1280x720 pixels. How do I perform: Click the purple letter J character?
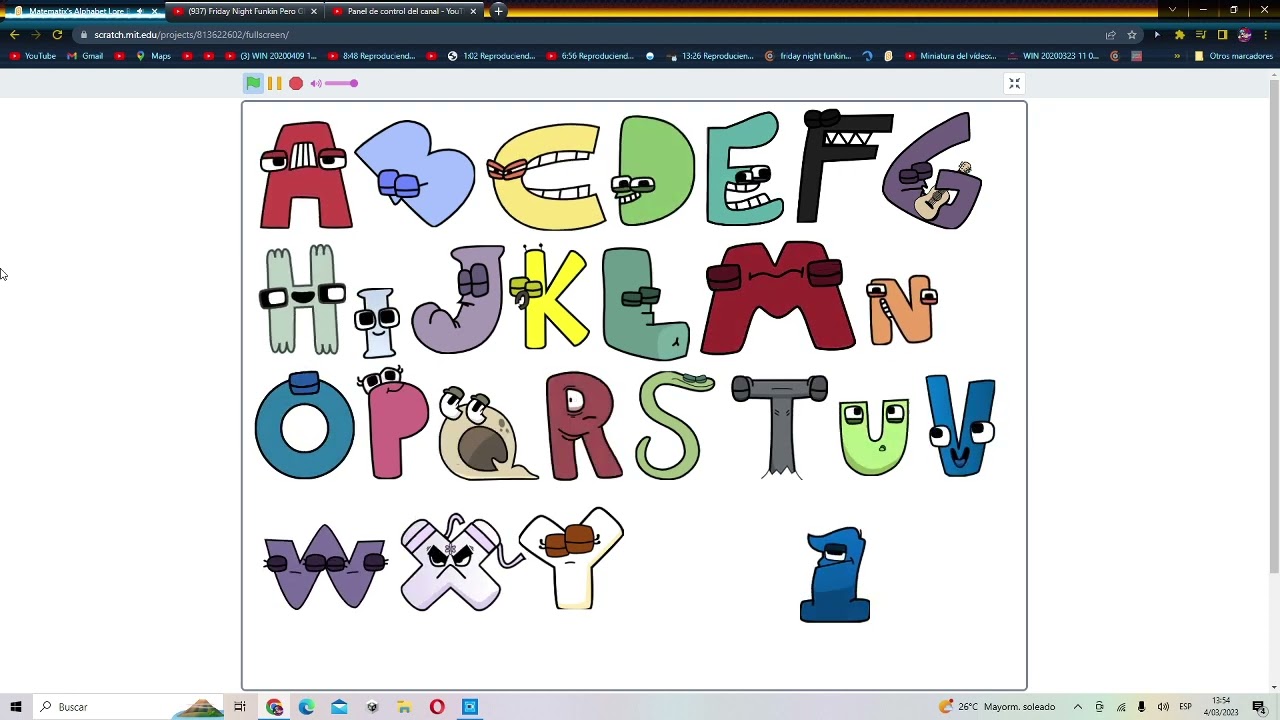(x=459, y=299)
